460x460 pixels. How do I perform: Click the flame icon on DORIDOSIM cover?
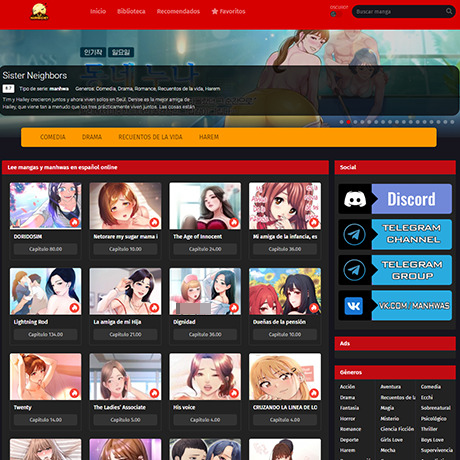point(74,222)
